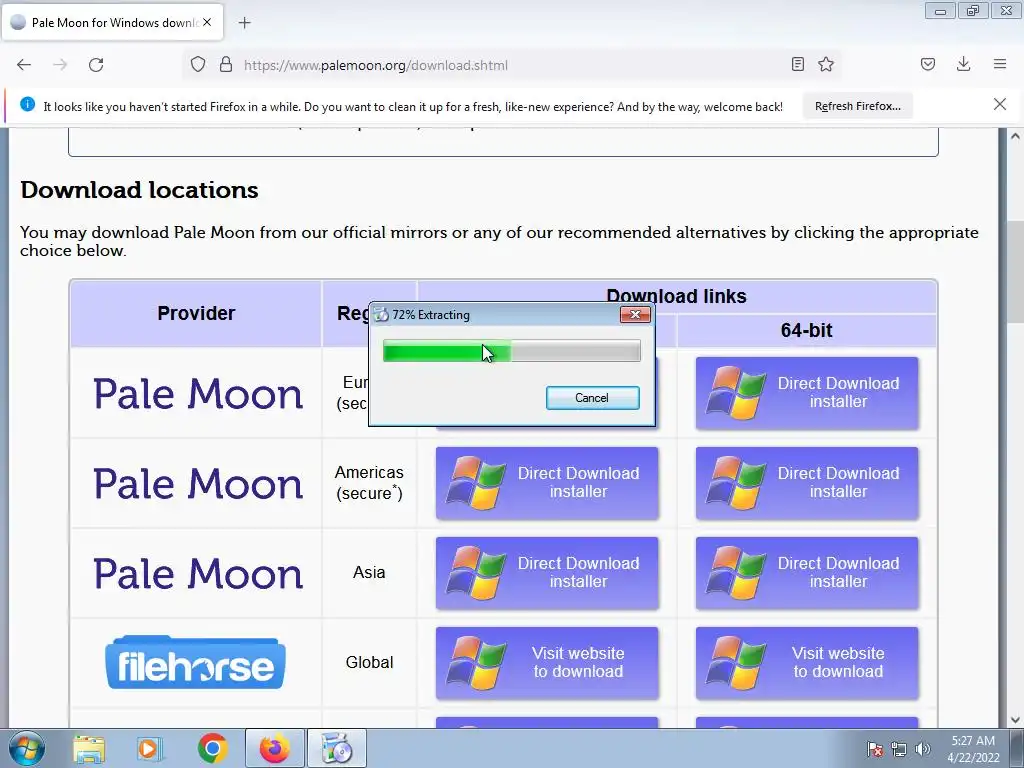Viewport: 1024px width, 768px height.
Task: Click the site security padlock icon
Action: pyautogui.click(x=226, y=65)
